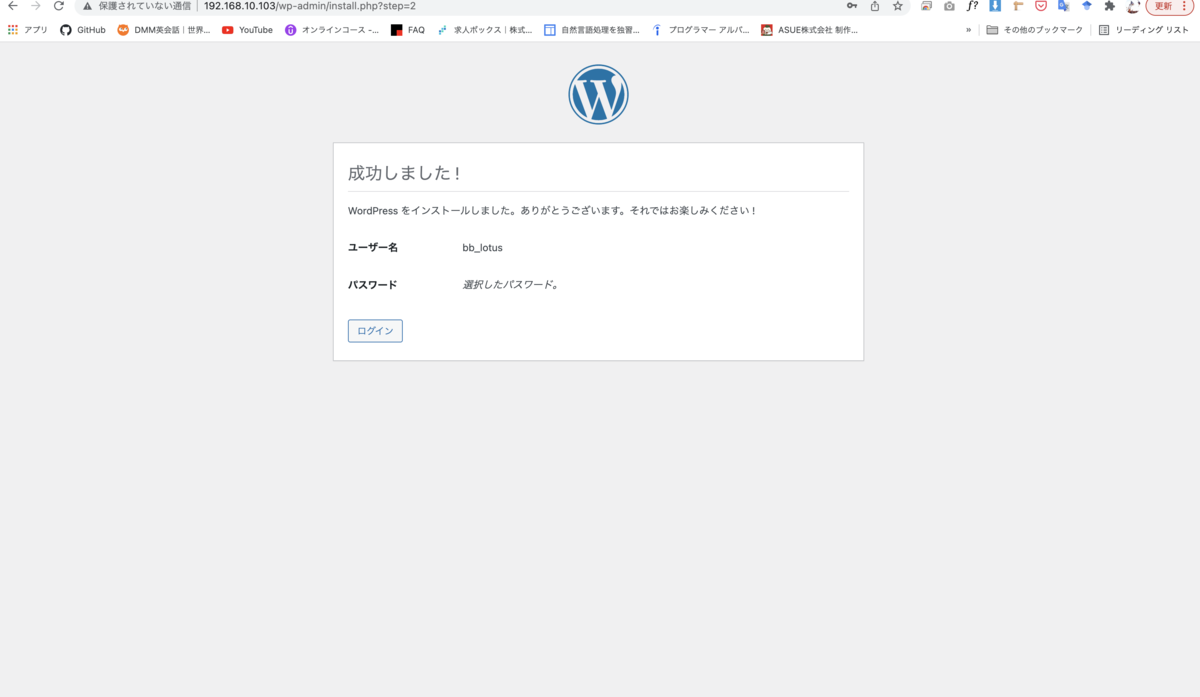Open the プログラマー アルバ bookmark
1200x697 pixels.
(700, 30)
